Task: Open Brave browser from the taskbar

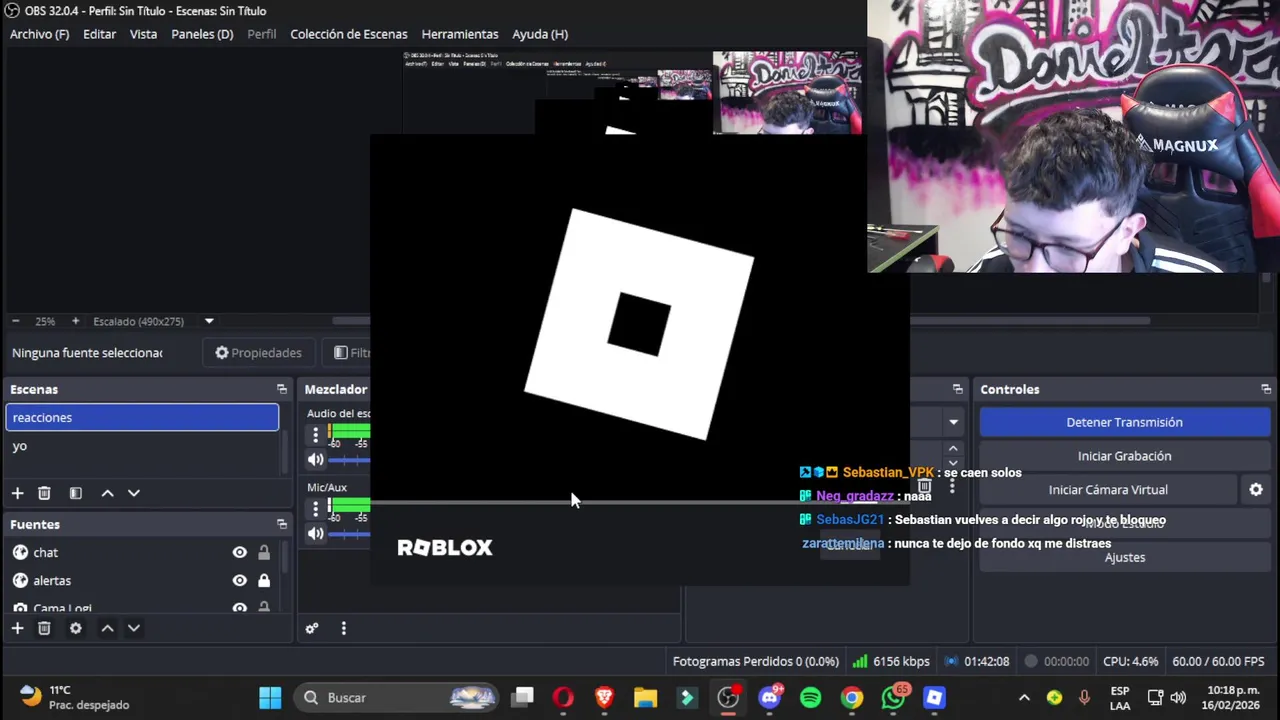Action: pyautogui.click(x=604, y=697)
